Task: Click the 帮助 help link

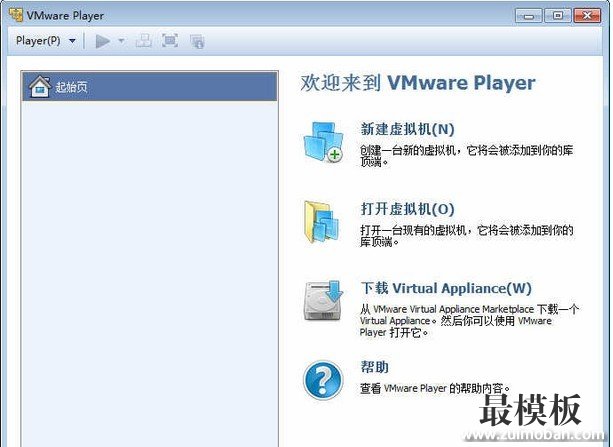Action: (375, 367)
